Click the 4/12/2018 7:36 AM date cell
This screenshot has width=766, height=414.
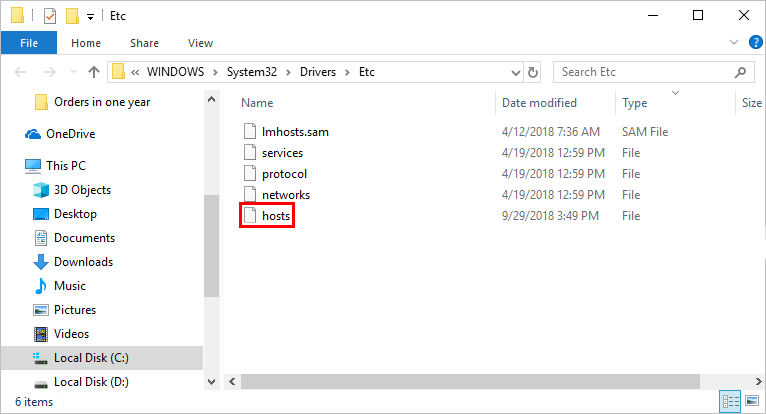click(551, 132)
